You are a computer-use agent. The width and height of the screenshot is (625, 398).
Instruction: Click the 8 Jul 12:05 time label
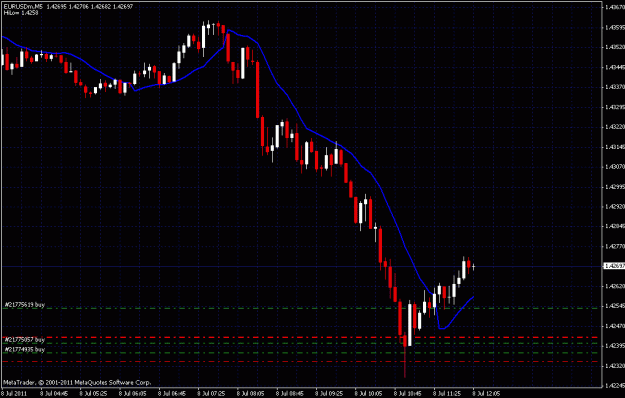(487, 394)
